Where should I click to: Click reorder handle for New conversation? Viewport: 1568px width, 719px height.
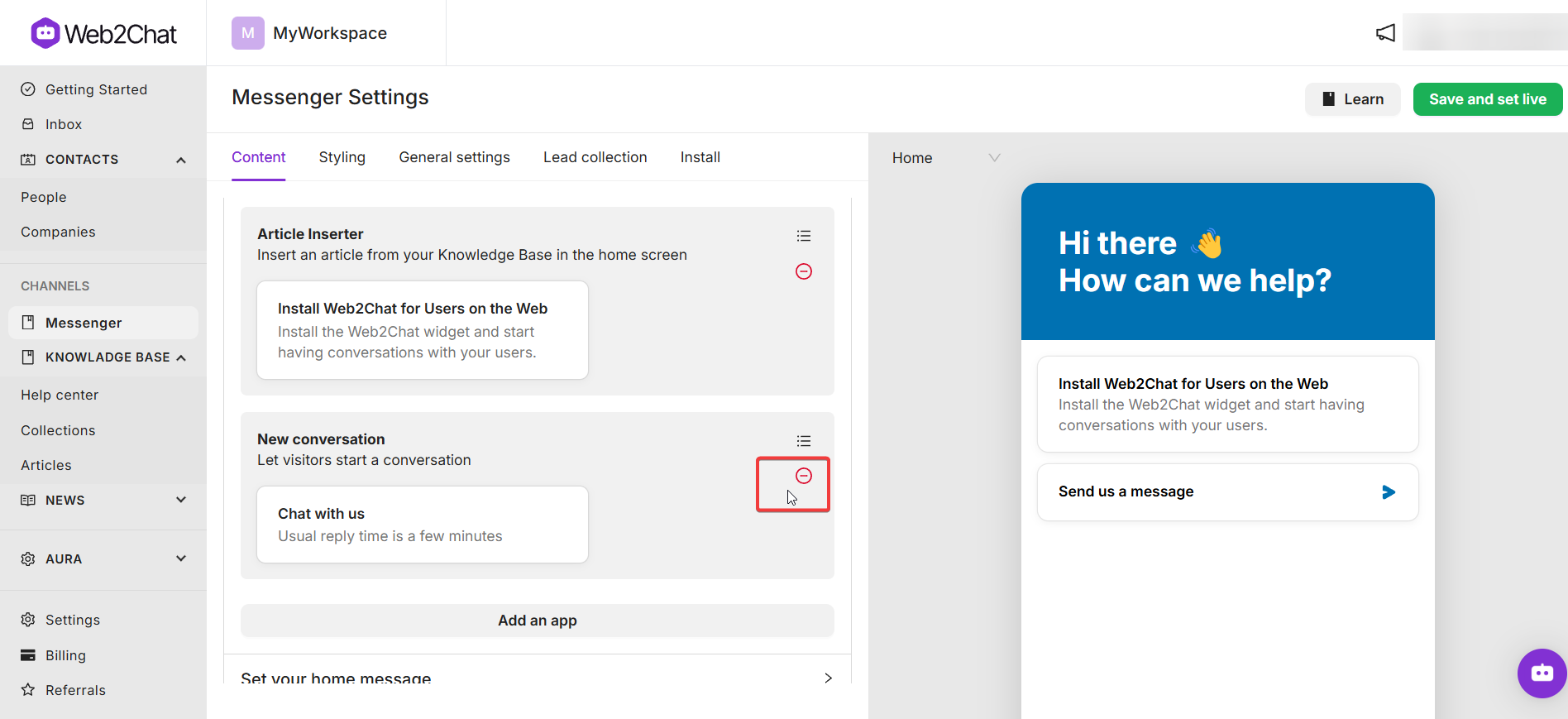pyautogui.click(x=804, y=441)
